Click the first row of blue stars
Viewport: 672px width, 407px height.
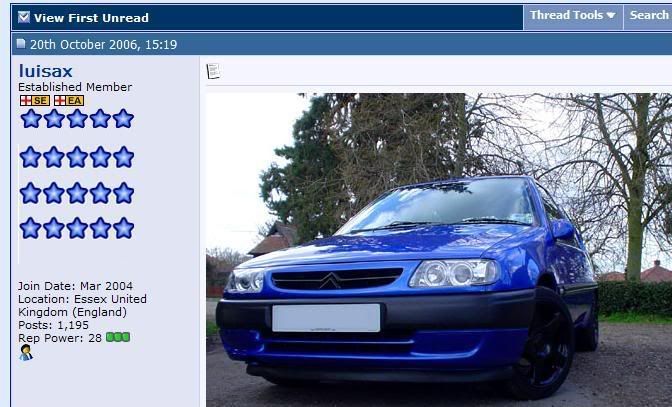coord(77,119)
